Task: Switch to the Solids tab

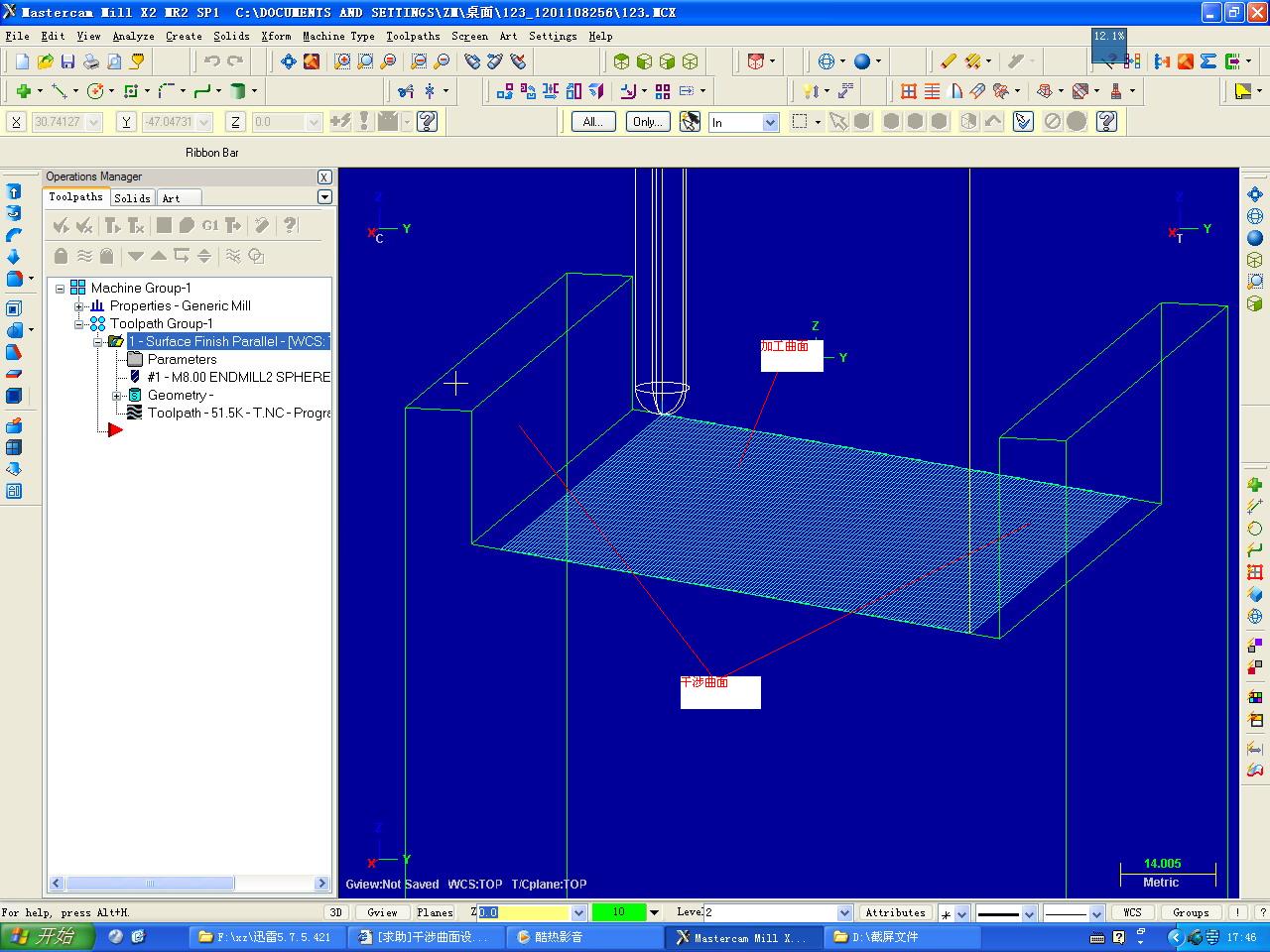Action: click(132, 198)
